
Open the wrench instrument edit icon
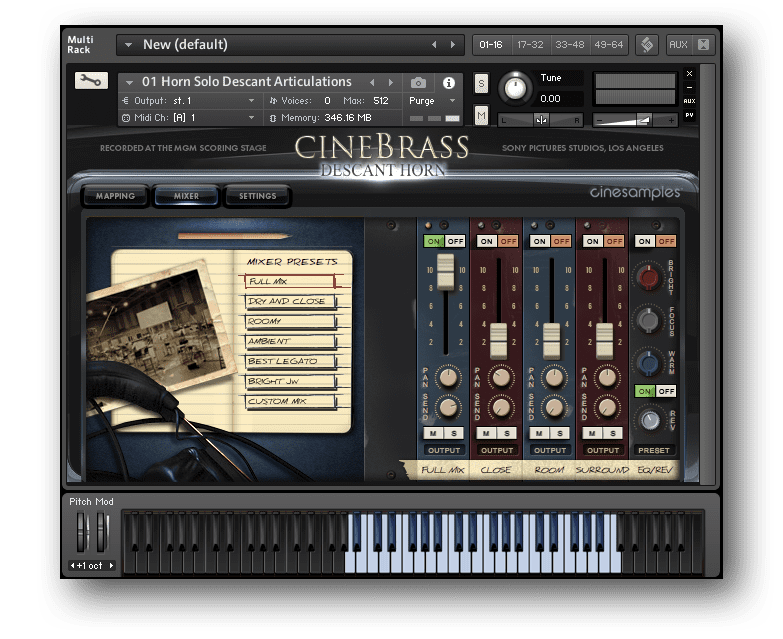click(x=91, y=80)
